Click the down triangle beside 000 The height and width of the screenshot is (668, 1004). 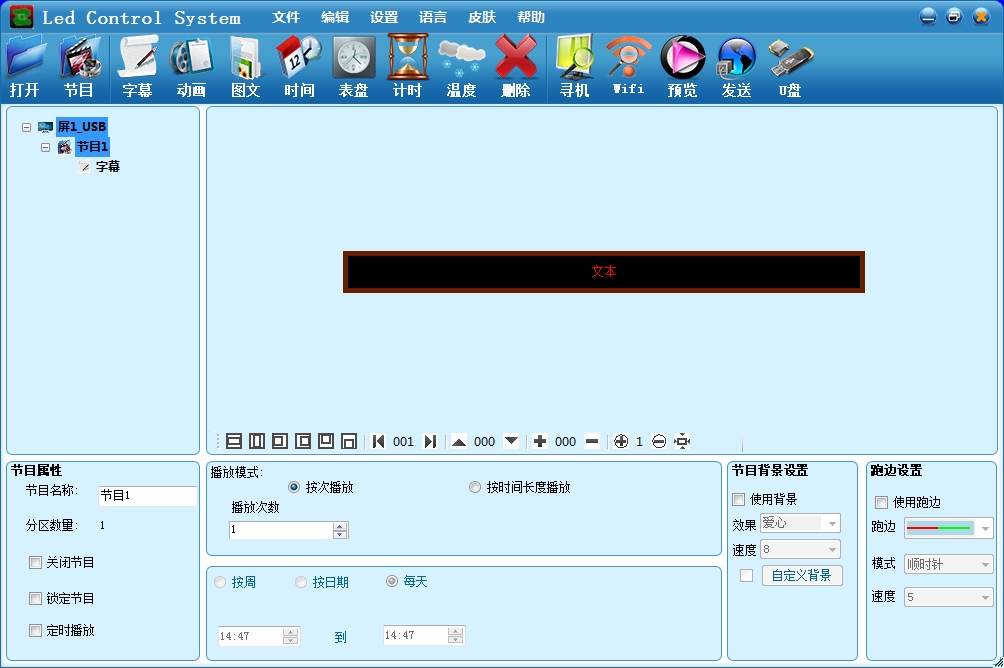point(511,441)
